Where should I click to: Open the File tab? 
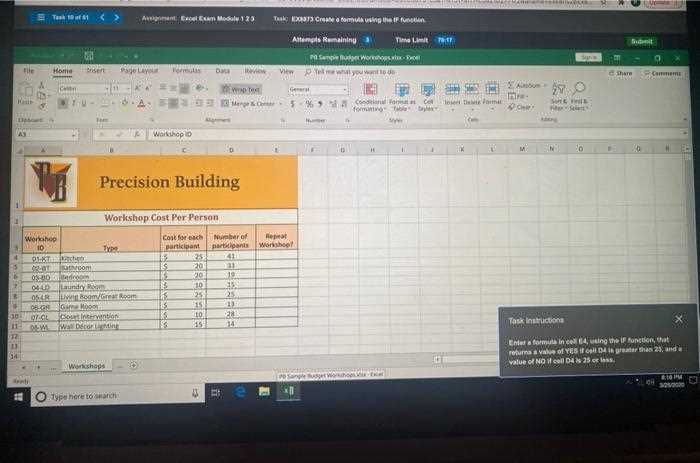(29, 71)
